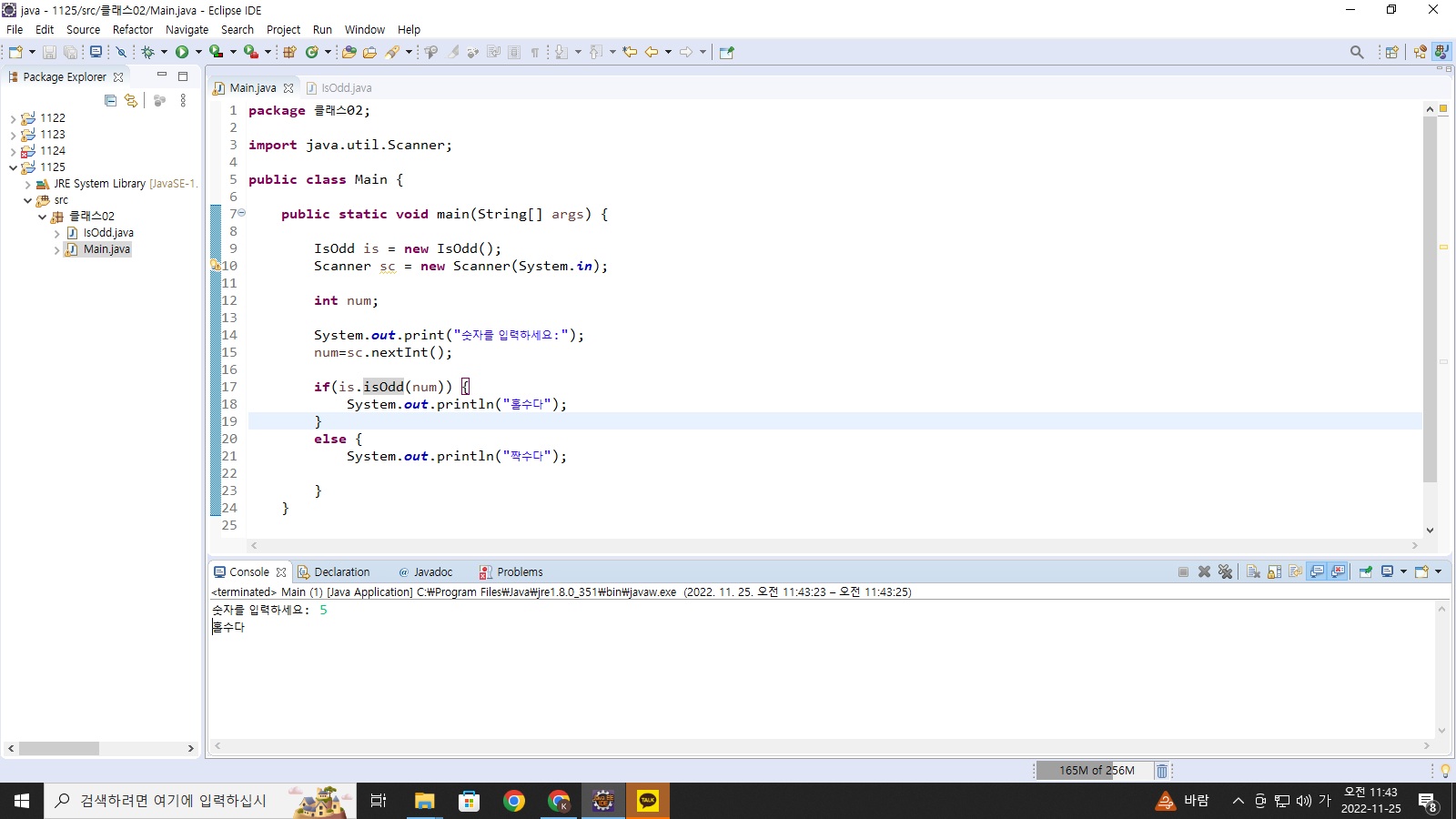This screenshot has height=819, width=1456.
Task: Collapse the src folder node
Action: 27,200
